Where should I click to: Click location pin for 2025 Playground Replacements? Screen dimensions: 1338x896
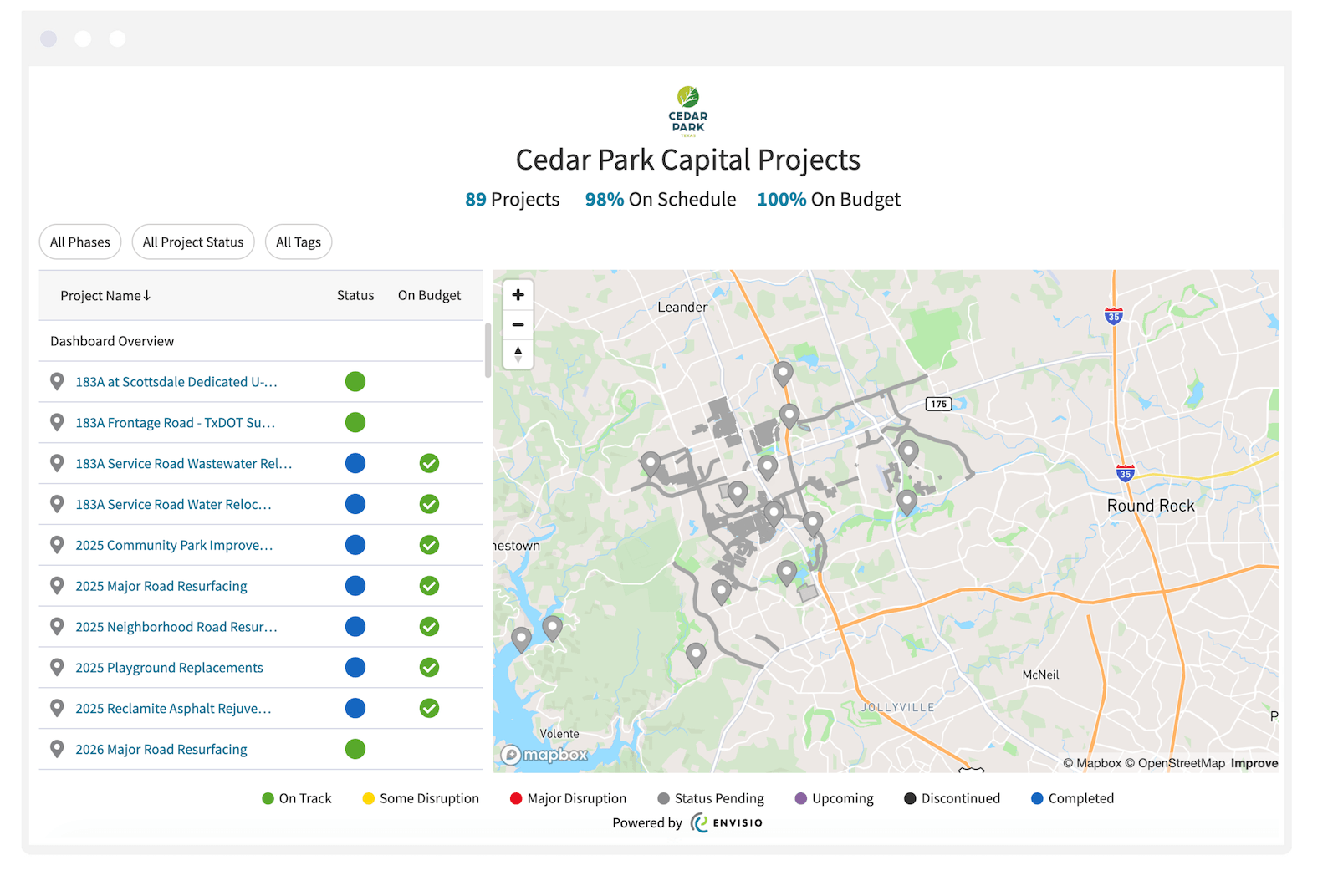point(57,668)
